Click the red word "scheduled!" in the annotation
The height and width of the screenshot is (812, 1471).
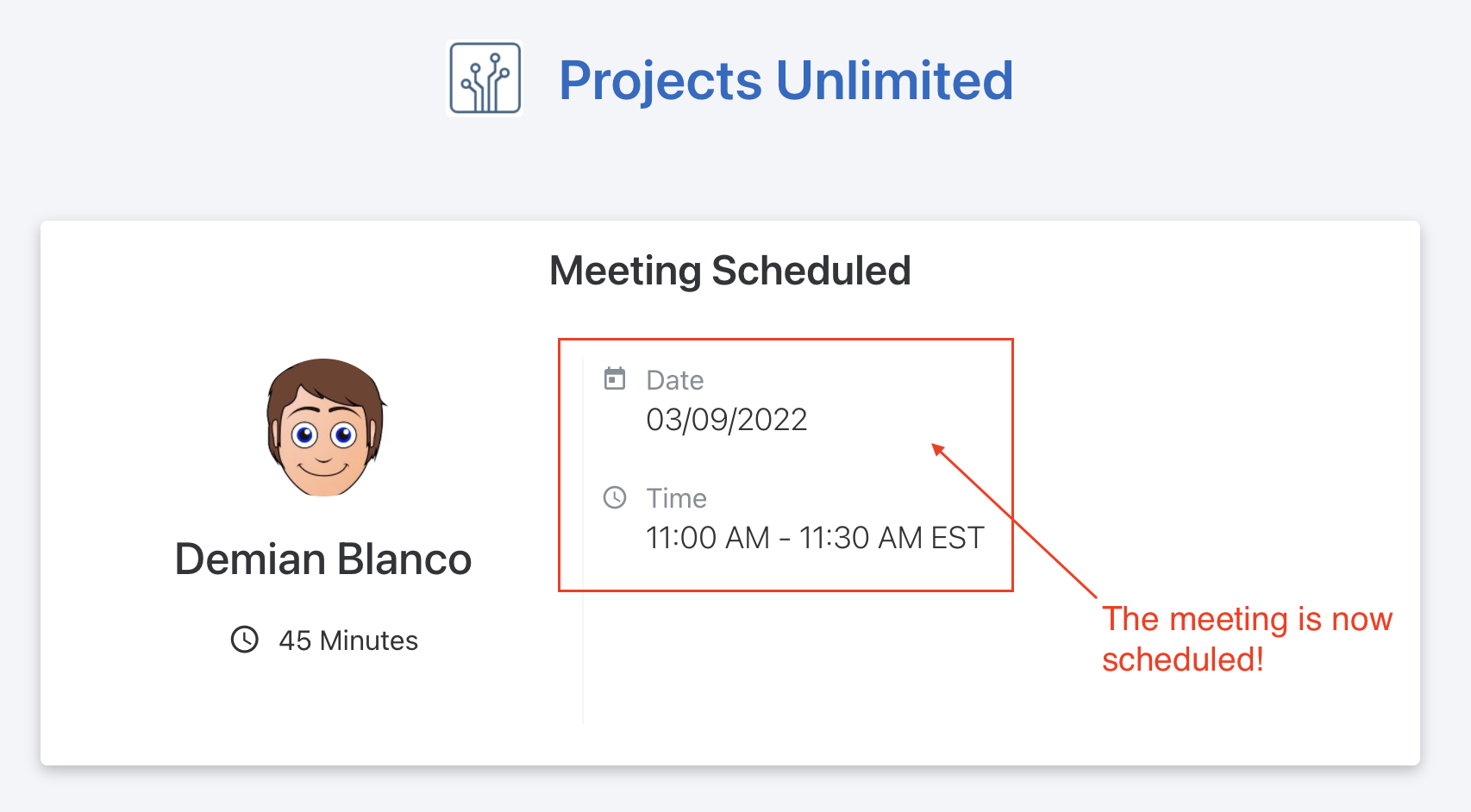pos(1183,659)
